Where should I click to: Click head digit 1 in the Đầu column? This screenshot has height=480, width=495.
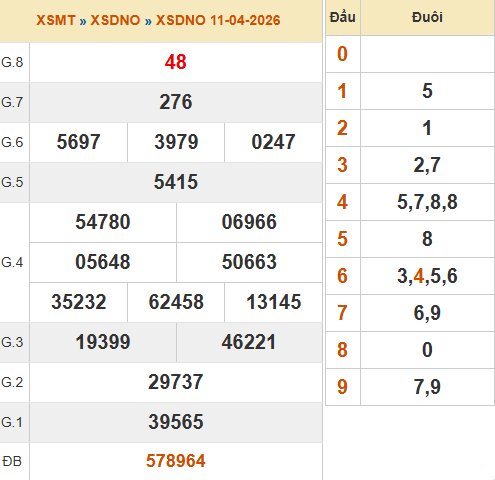(x=342, y=91)
